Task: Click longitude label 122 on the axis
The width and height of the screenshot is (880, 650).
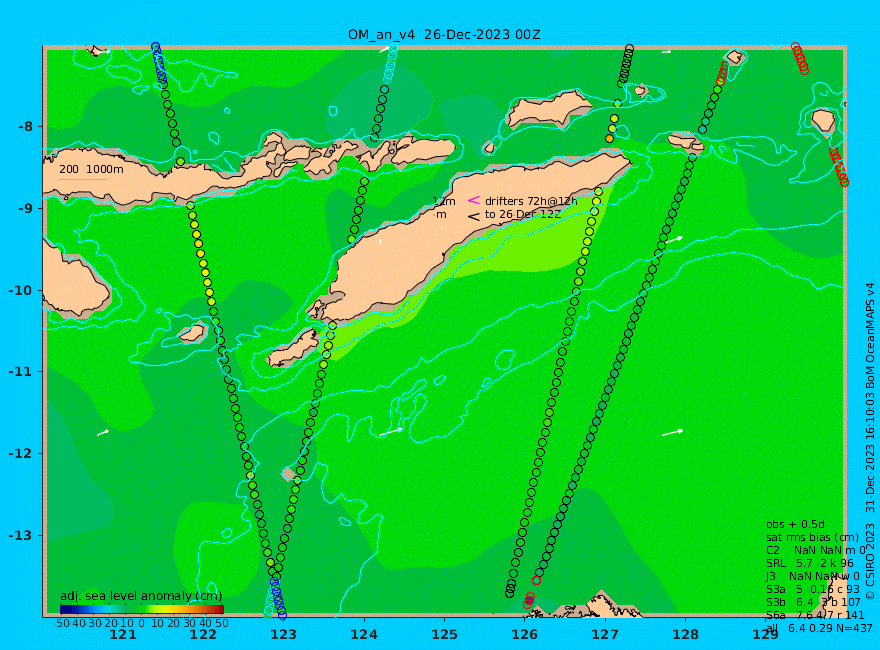Action: coord(203,635)
